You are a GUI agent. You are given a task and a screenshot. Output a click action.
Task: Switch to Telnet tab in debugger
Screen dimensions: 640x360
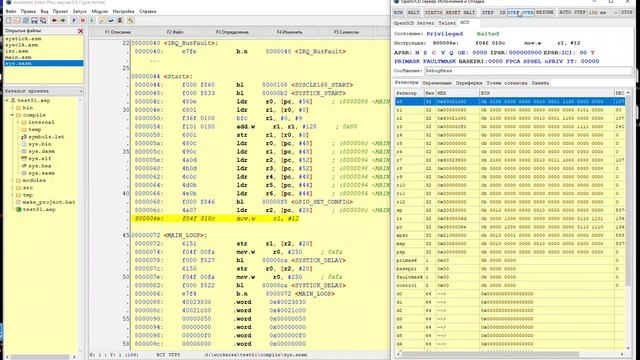(447, 23)
